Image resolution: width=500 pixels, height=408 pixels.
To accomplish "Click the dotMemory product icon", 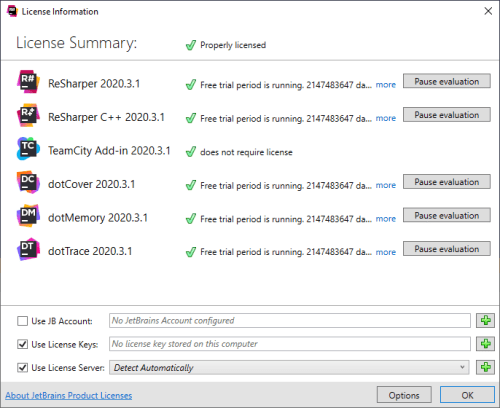I will point(28,216).
